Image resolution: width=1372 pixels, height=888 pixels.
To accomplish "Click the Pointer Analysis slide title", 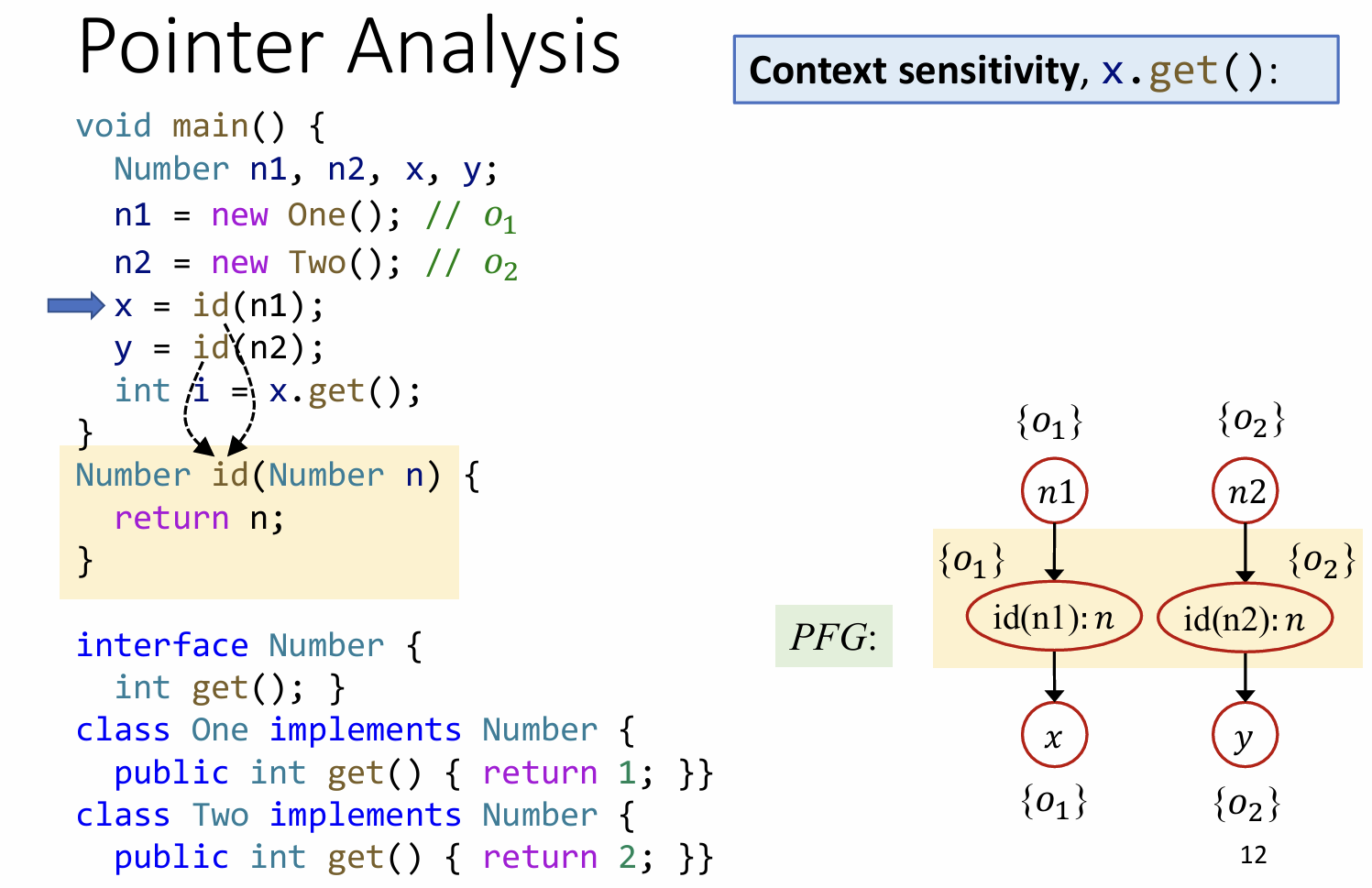I will pos(349,46).
